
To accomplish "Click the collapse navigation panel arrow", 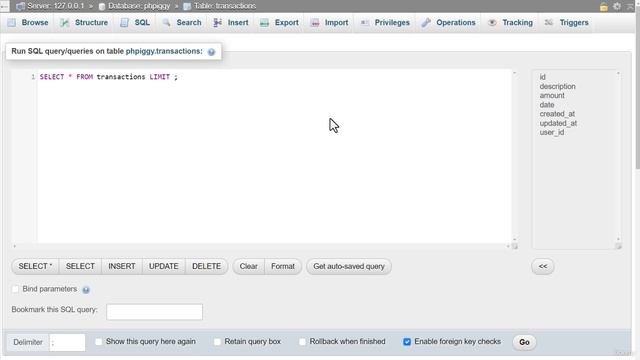I will (x=3, y=6).
